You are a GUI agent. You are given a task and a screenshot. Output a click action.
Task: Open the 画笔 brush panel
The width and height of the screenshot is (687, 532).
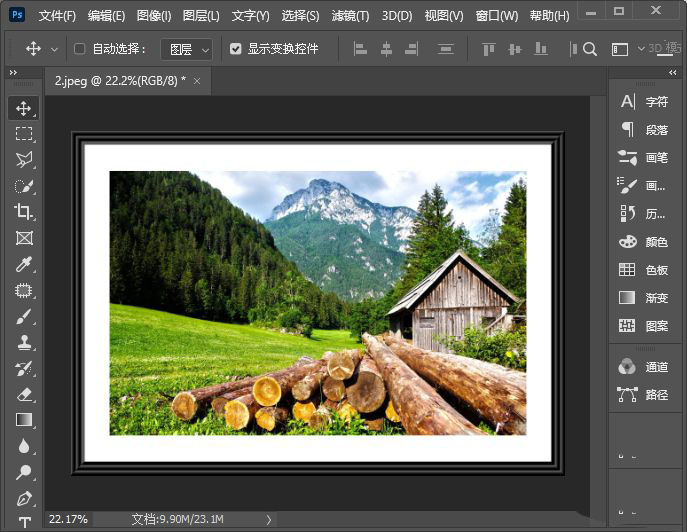[644, 158]
